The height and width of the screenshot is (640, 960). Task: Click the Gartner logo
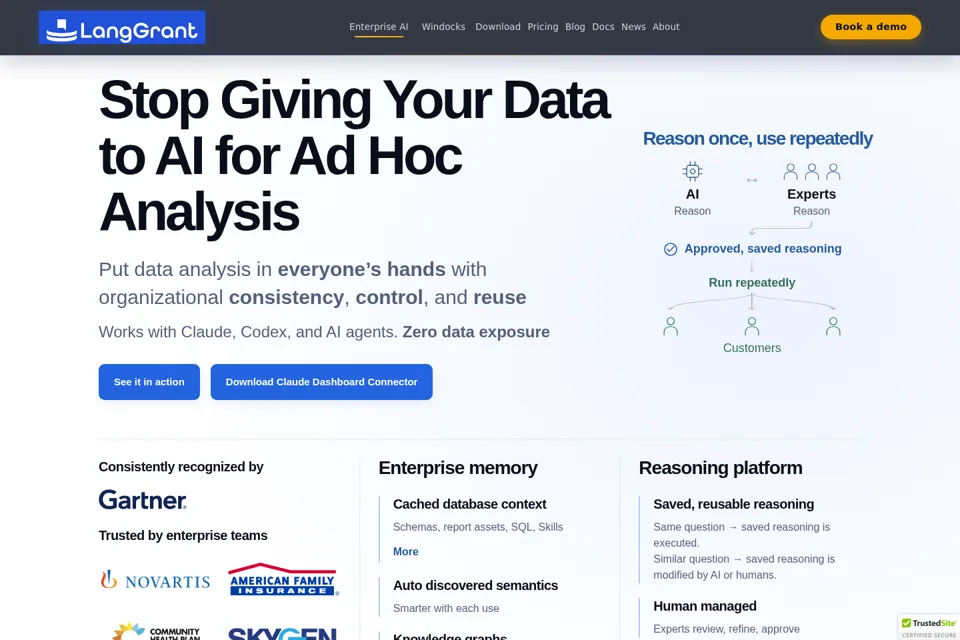tap(143, 500)
